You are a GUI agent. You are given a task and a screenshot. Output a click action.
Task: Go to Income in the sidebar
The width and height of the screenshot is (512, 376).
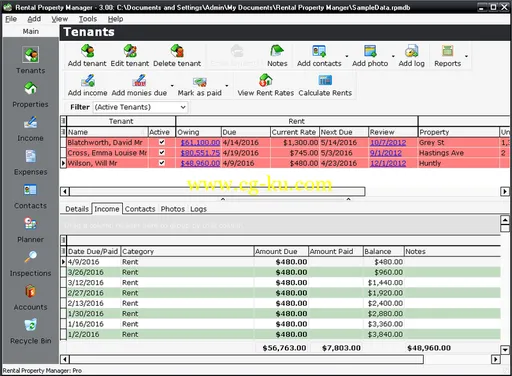point(30,129)
